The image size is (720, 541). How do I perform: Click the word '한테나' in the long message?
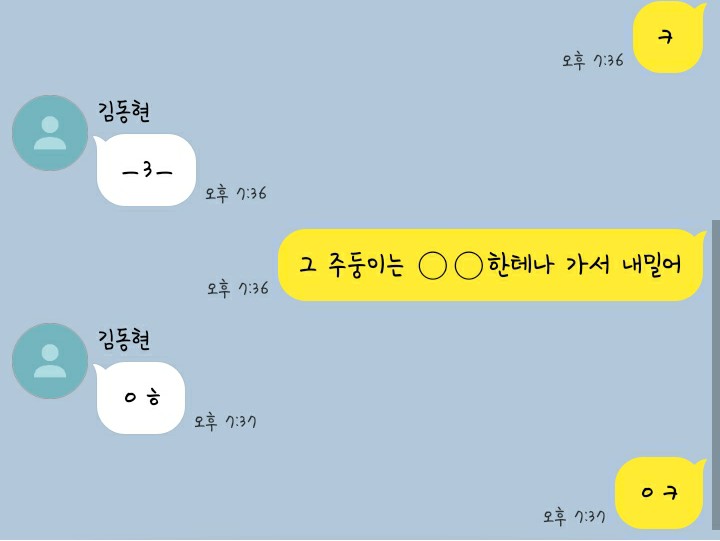(x=521, y=264)
